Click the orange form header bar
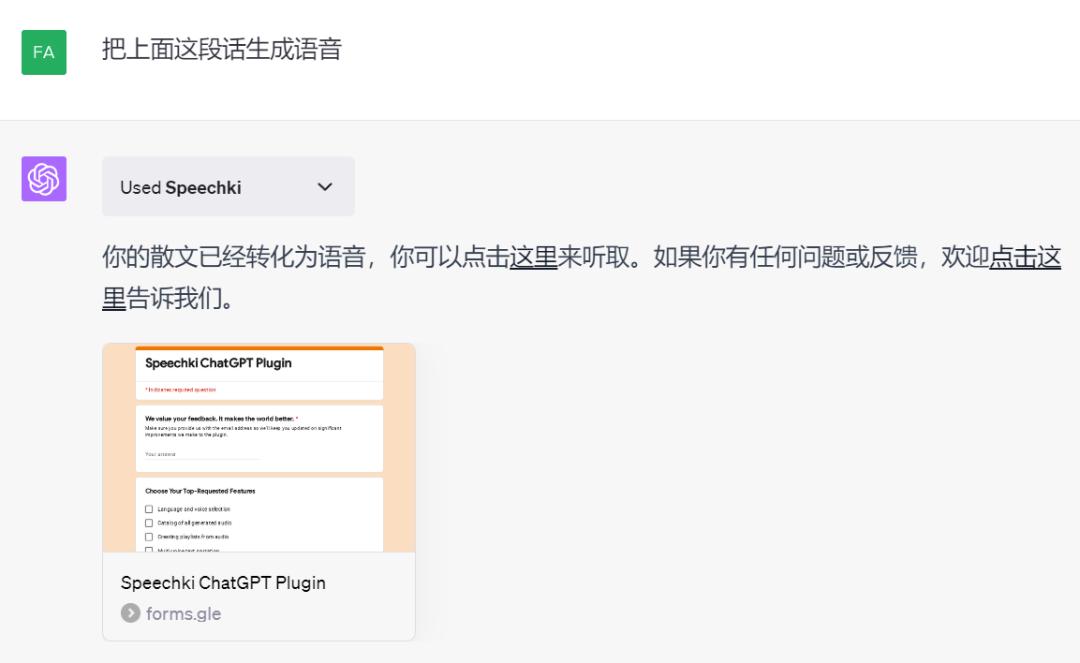 click(x=258, y=346)
